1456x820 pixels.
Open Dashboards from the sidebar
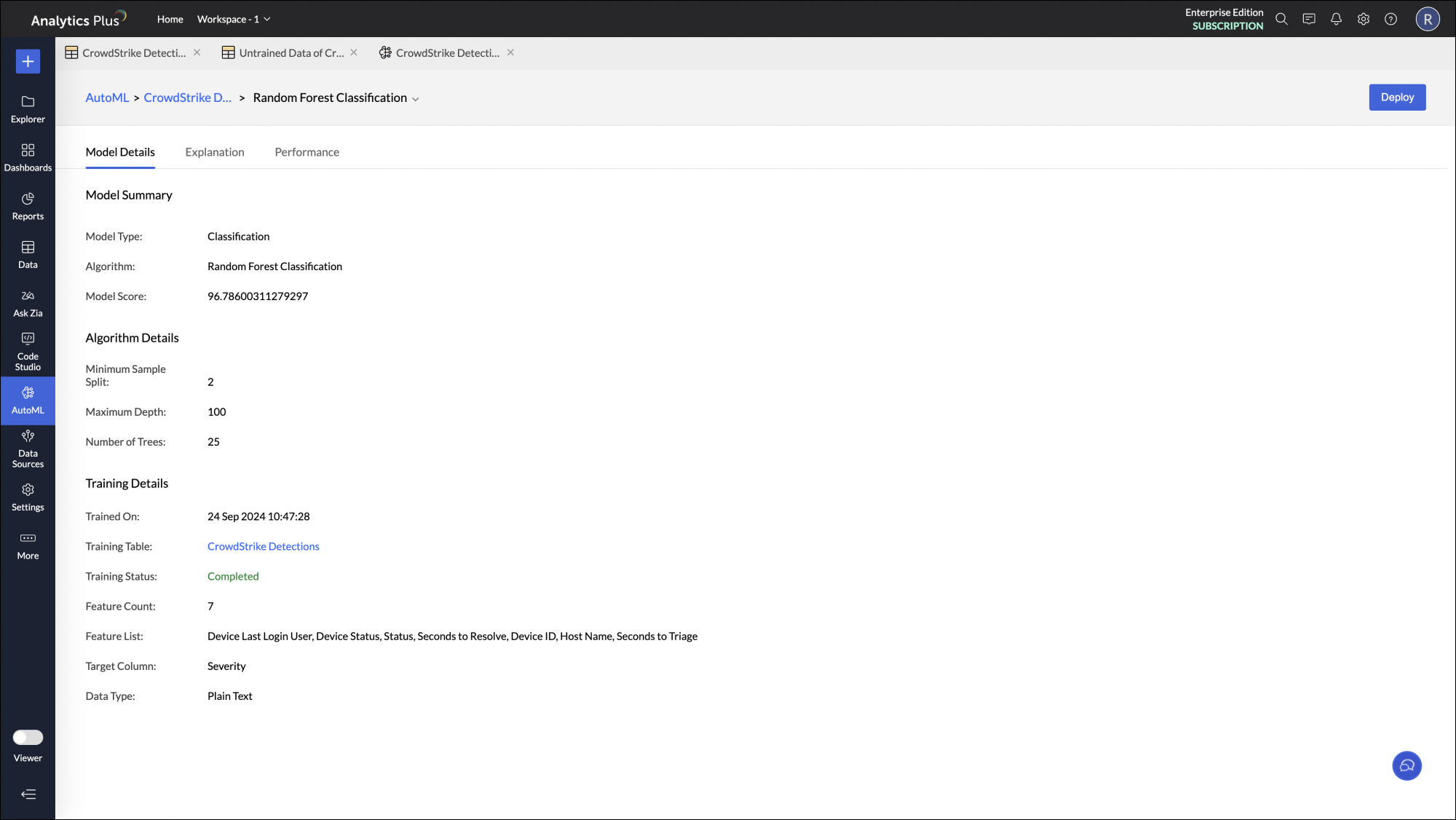tap(28, 157)
